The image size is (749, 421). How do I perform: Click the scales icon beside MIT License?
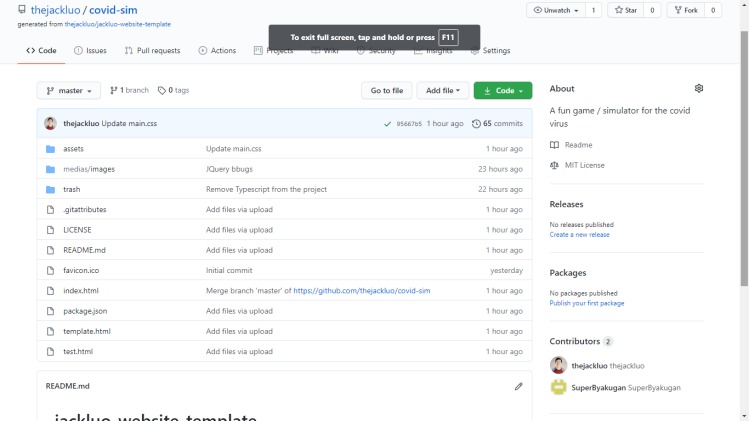click(x=554, y=165)
